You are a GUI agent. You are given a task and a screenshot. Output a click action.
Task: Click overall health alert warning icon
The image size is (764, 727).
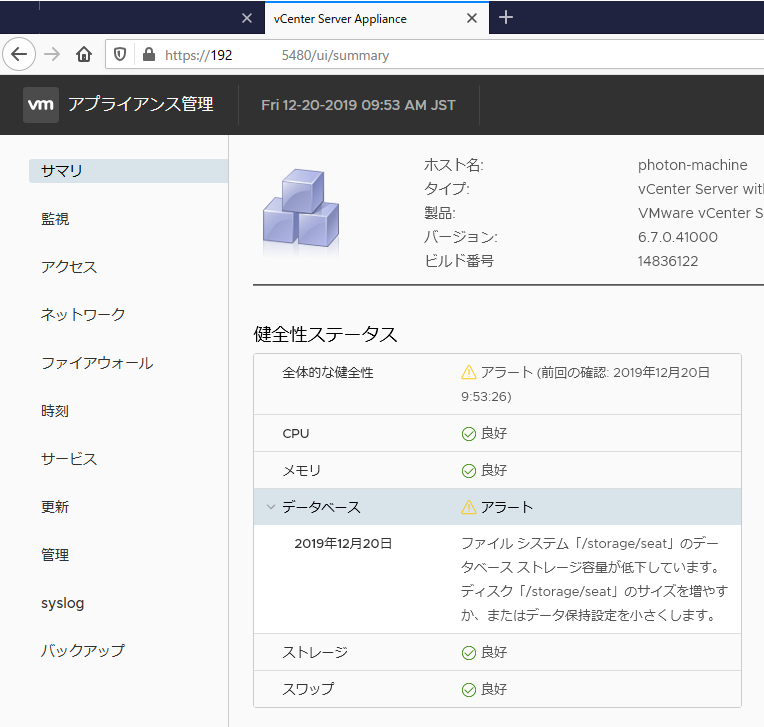(x=469, y=372)
